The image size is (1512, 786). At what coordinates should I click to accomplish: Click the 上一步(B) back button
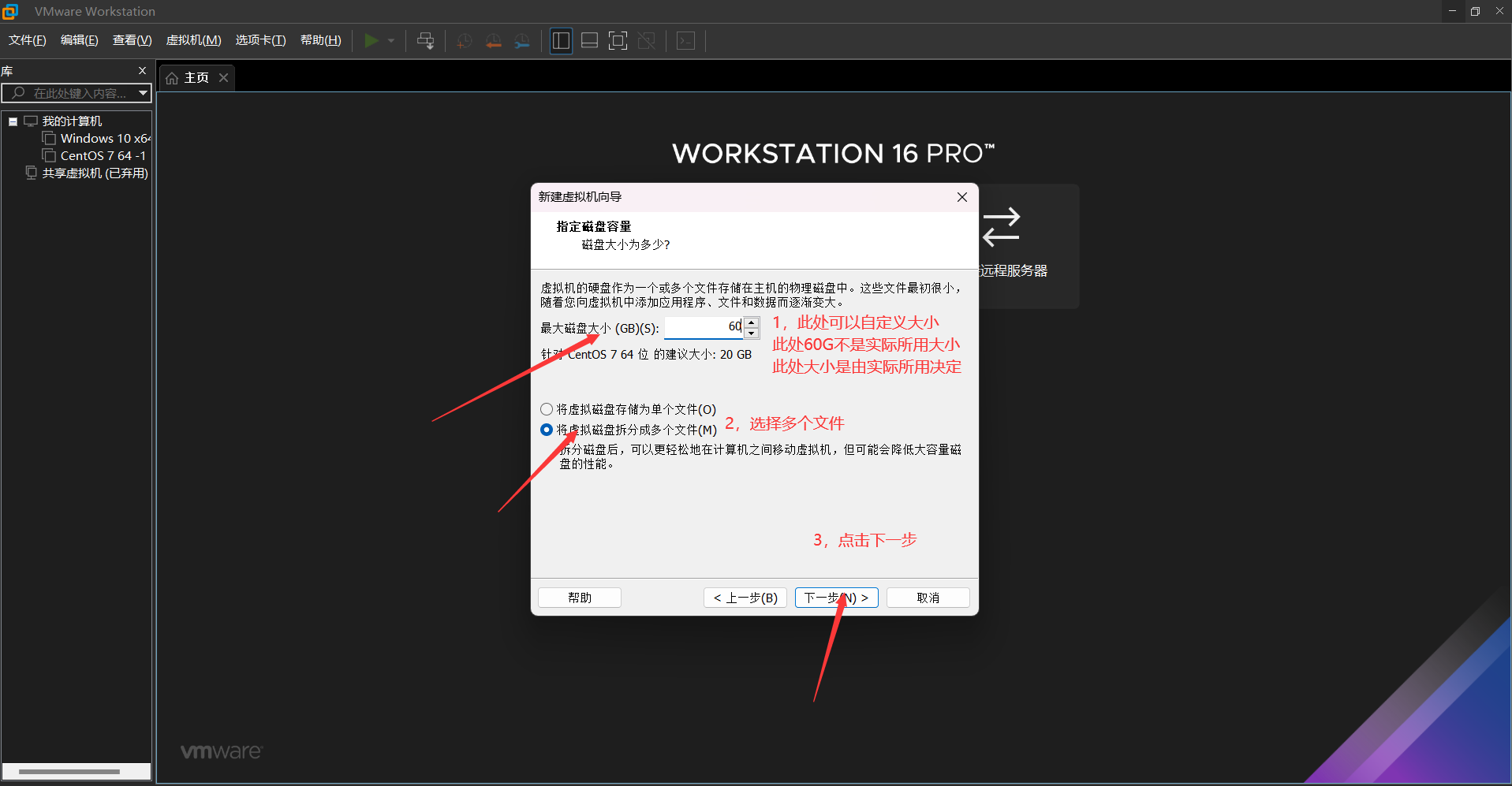coord(745,598)
